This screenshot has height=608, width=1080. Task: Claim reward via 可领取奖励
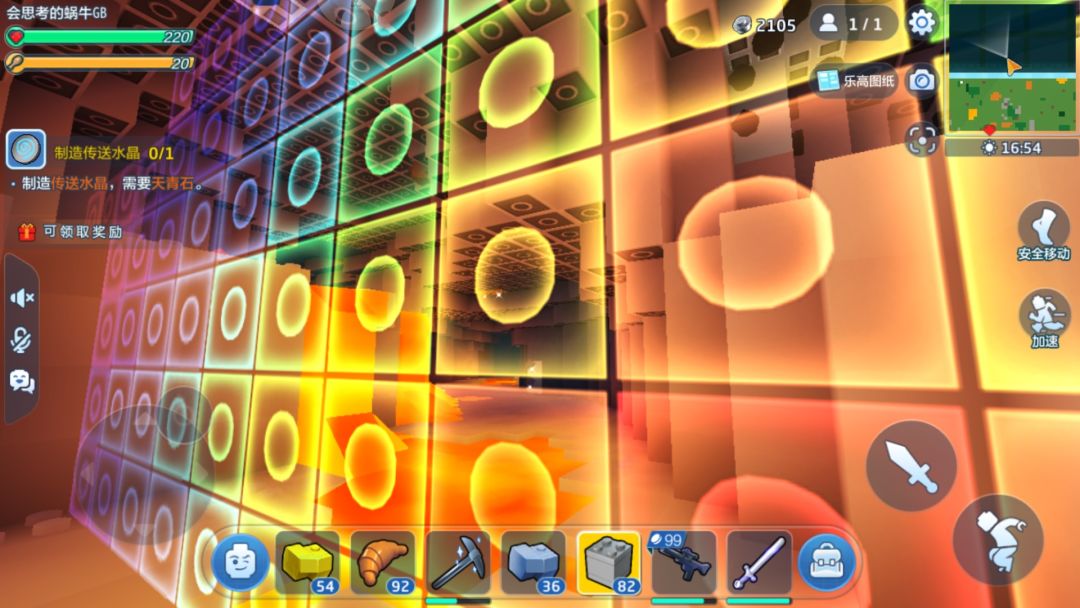click(70, 231)
